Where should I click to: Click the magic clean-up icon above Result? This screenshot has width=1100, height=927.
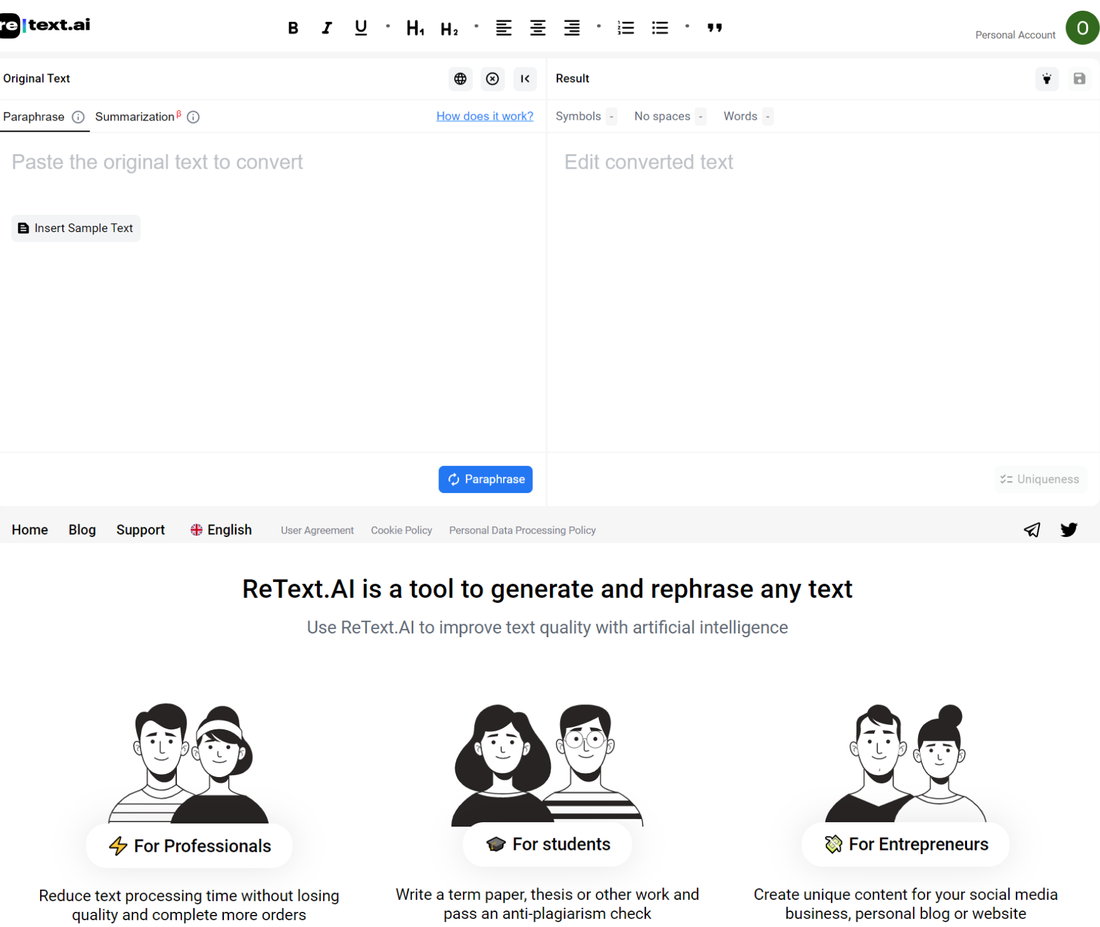[x=1047, y=78]
